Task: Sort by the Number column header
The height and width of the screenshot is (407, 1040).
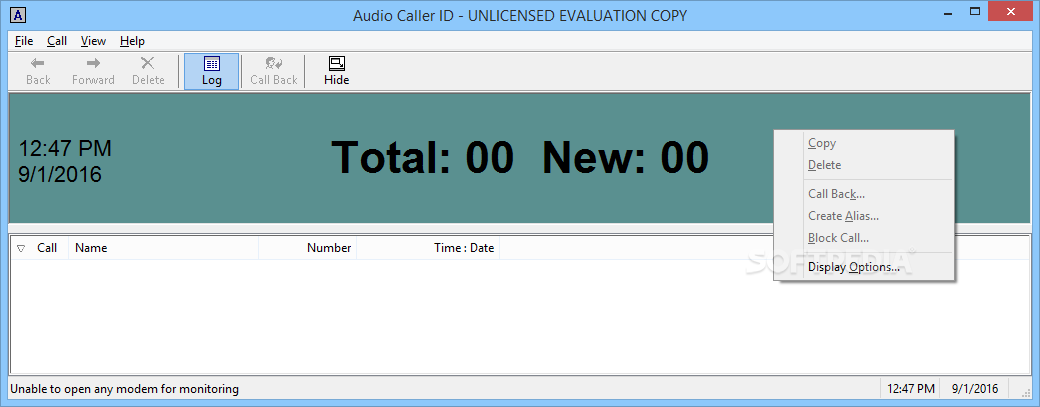Action: point(308,248)
